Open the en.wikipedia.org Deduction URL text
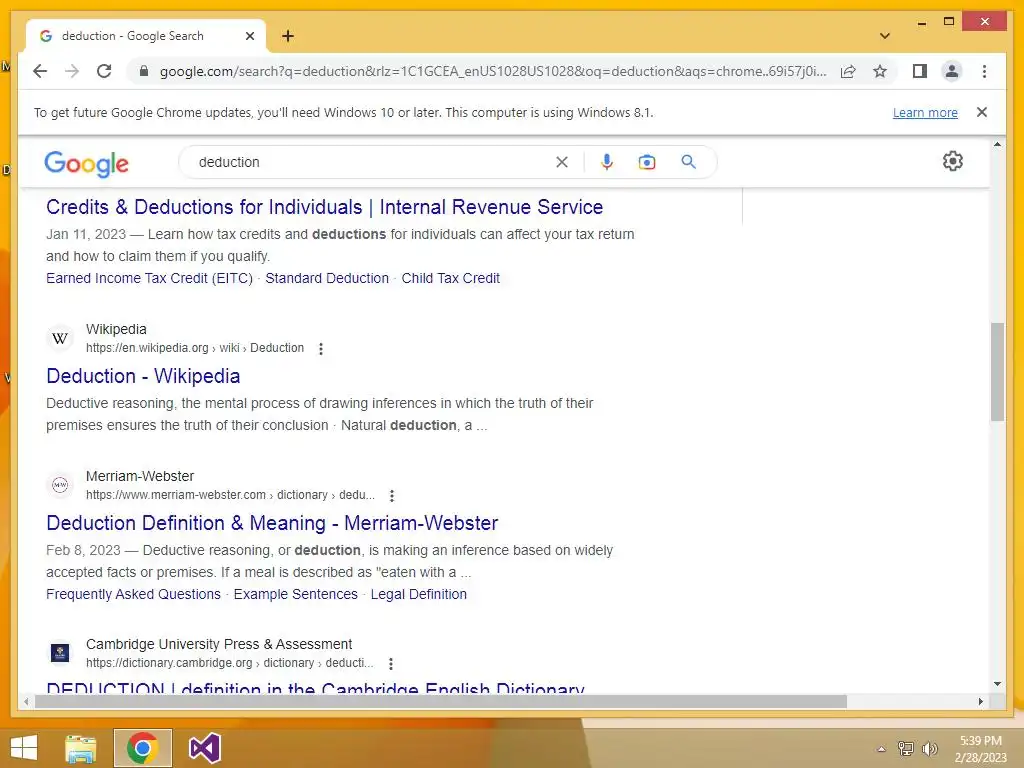The width and height of the screenshot is (1024, 768). [195, 348]
